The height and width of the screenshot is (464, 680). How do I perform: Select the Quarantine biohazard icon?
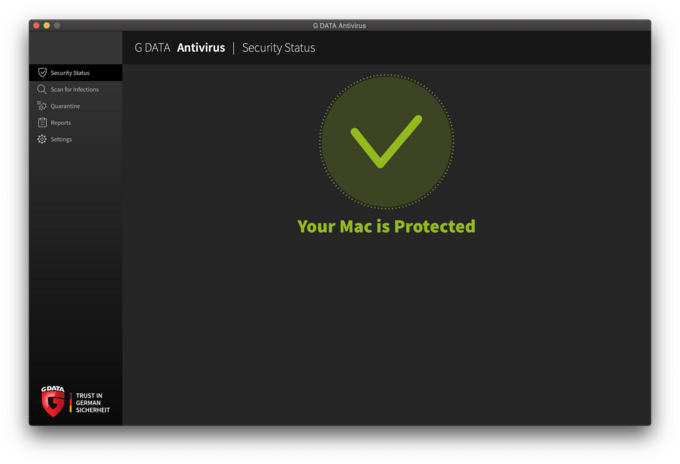(42, 106)
